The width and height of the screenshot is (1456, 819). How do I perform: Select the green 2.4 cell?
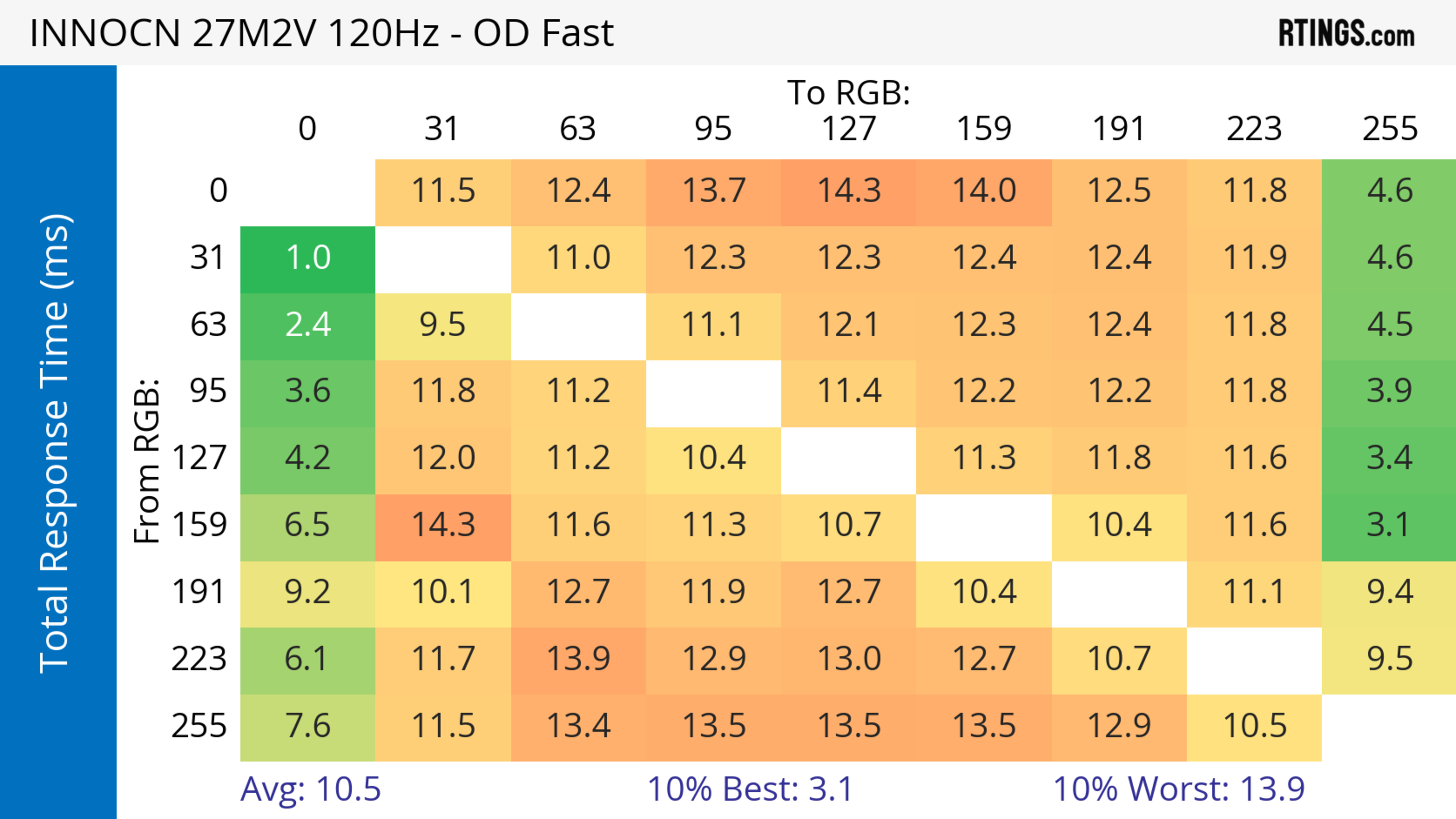308,325
